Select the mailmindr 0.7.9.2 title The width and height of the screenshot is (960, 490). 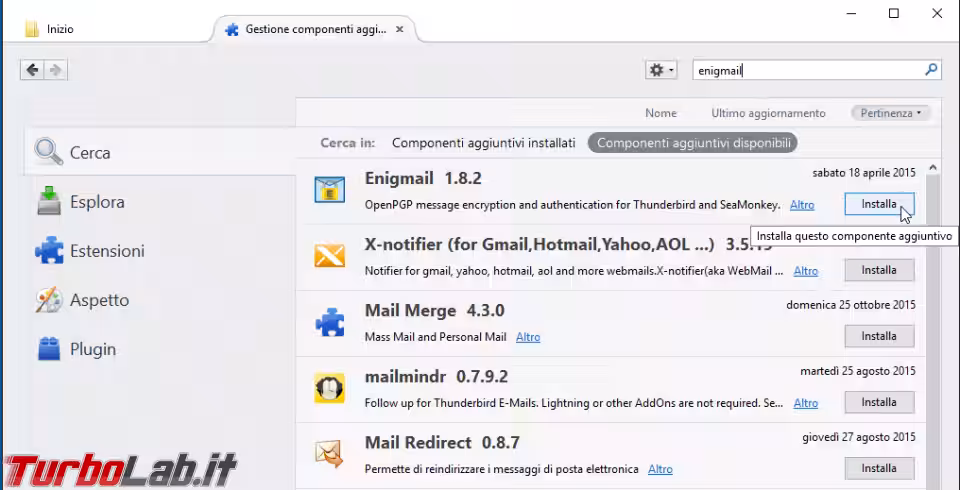[437, 377]
